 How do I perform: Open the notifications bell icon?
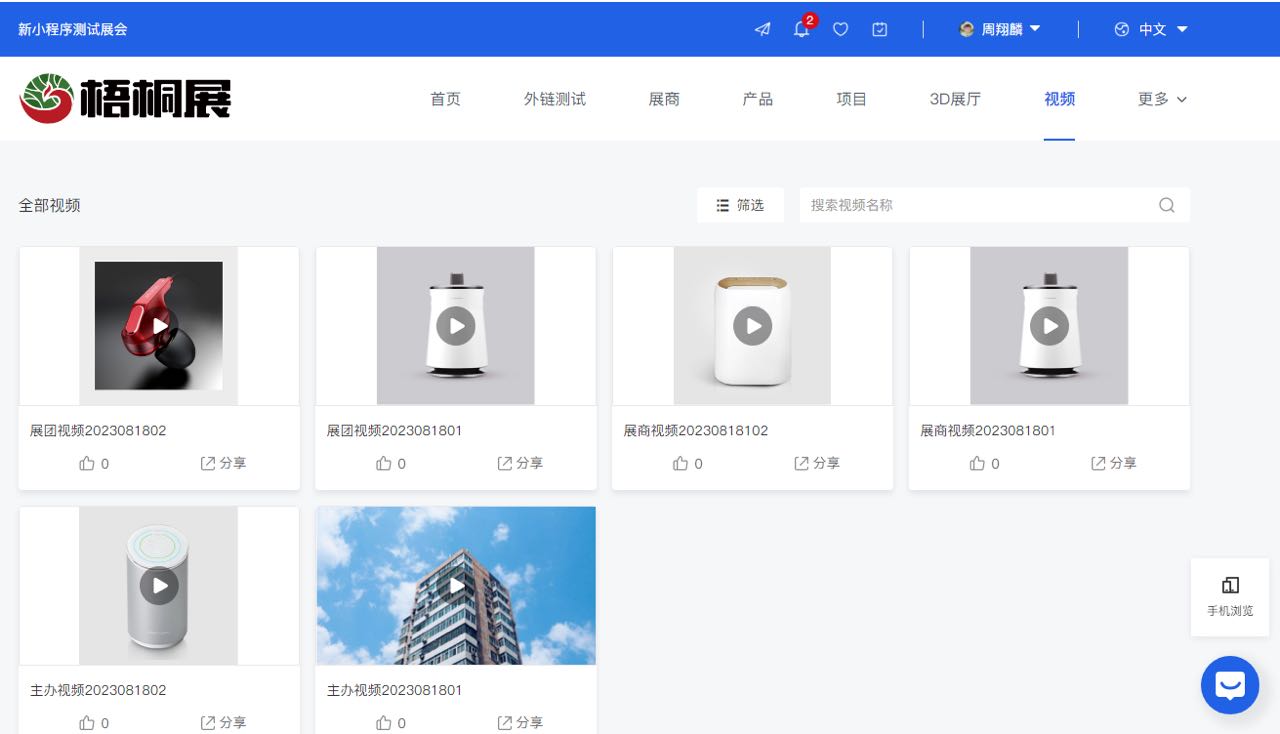click(x=801, y=29)
